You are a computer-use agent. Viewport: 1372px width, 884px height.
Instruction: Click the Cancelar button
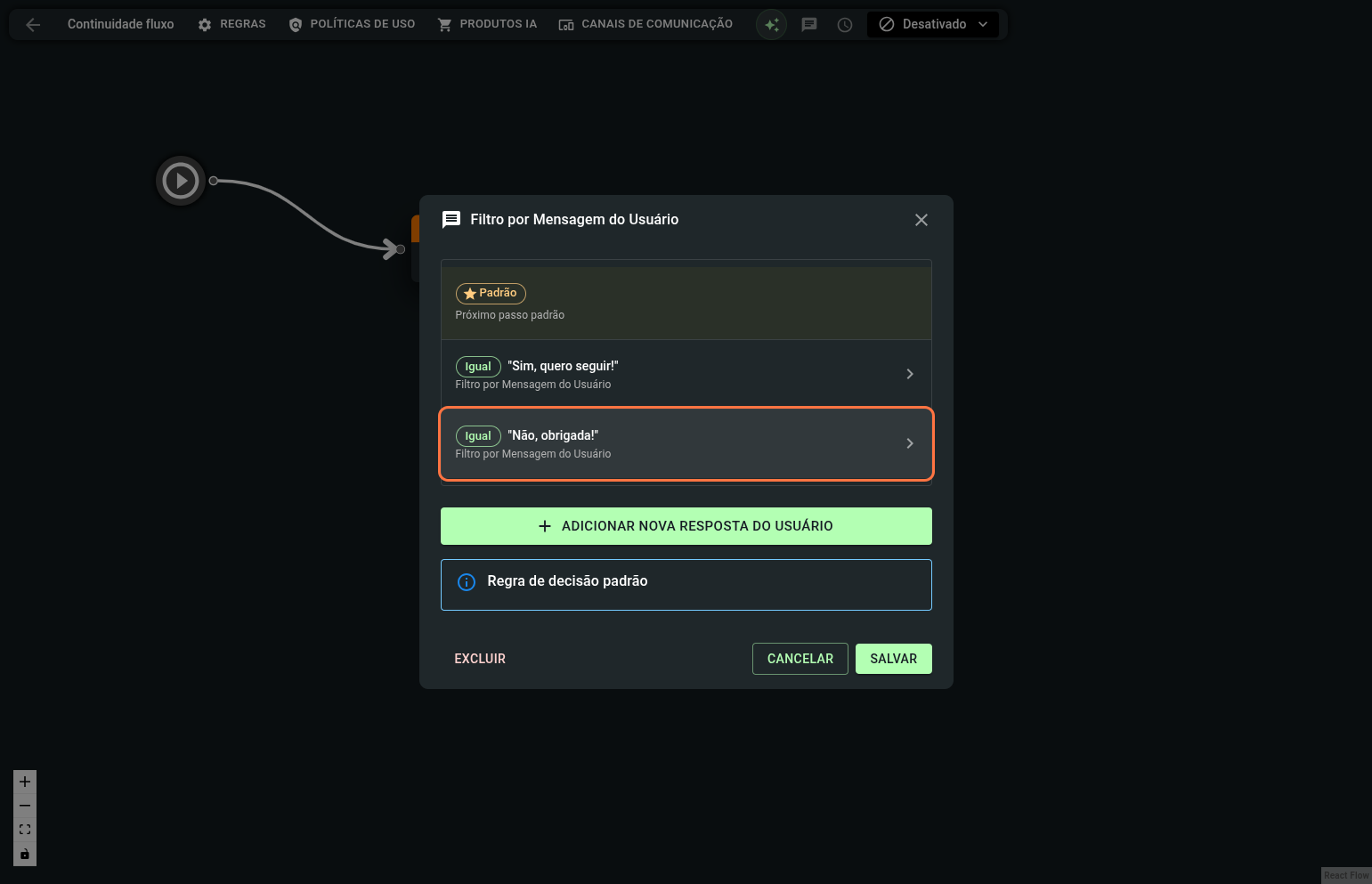[800, 659]
